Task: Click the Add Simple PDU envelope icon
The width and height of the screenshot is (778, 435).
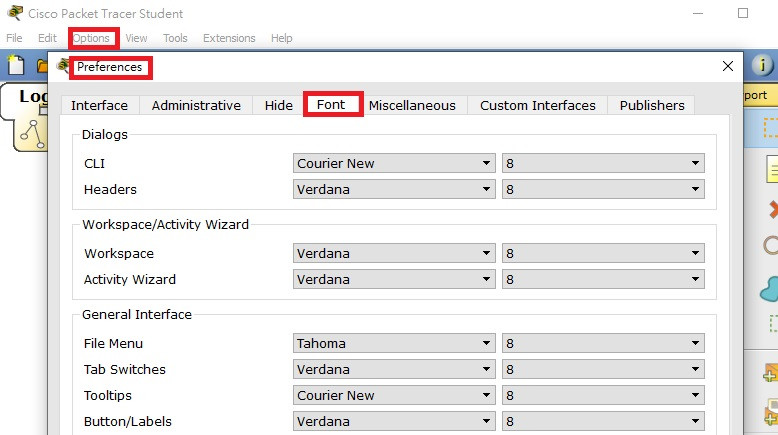Action: point(771,373)
